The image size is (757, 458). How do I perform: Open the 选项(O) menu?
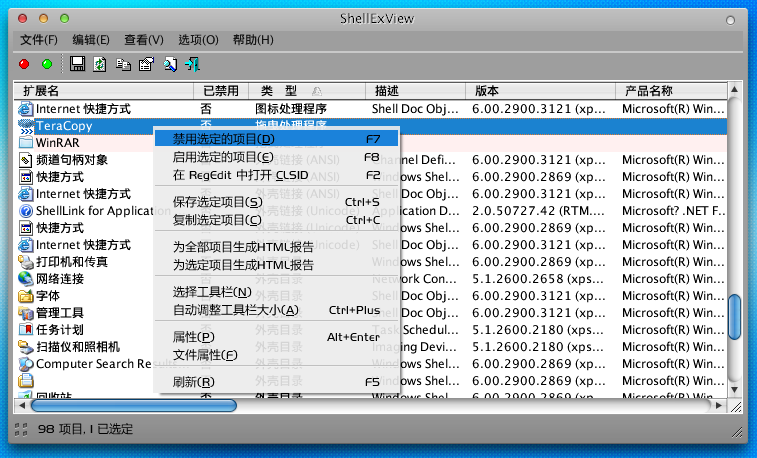(x=198, y=40)
